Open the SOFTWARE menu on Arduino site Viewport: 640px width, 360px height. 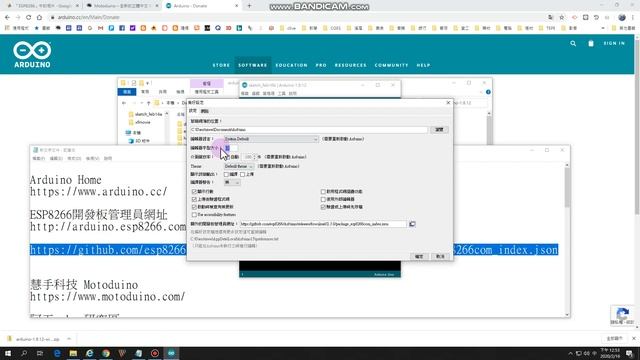tap(253, 65)
